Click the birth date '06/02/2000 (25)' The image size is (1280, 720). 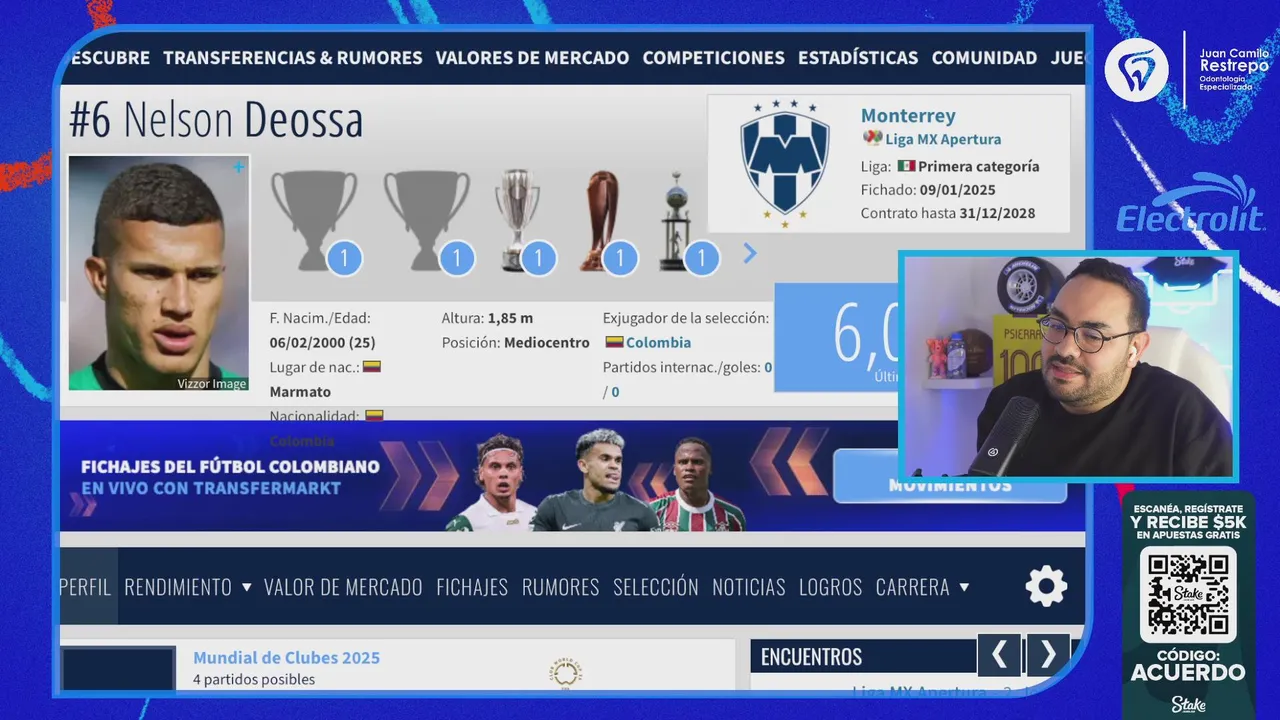(x=322, y=343)
